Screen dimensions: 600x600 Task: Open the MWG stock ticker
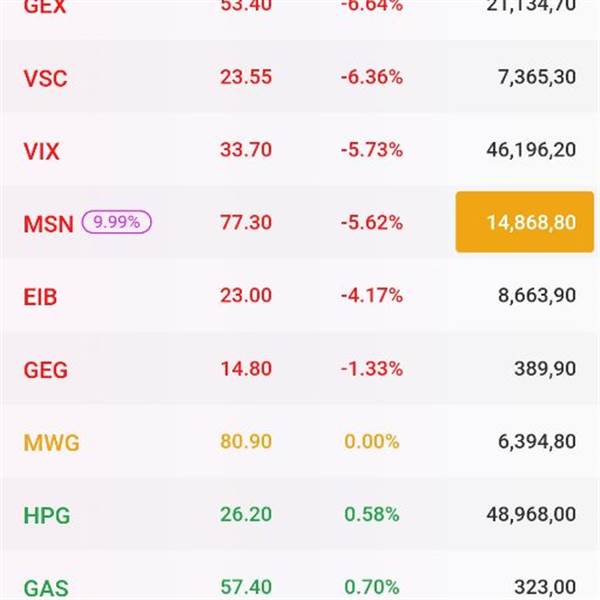click(51, 442)
